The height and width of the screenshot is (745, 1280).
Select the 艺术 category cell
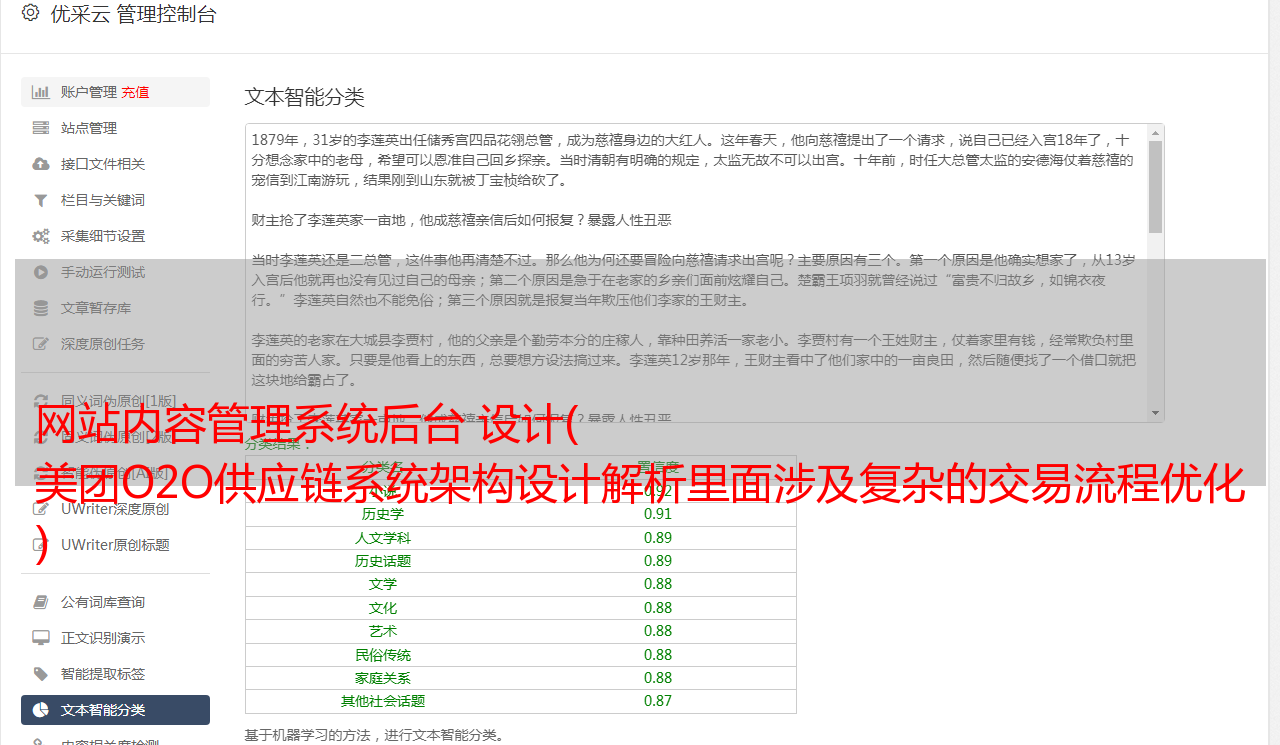(x=383, y=631)
